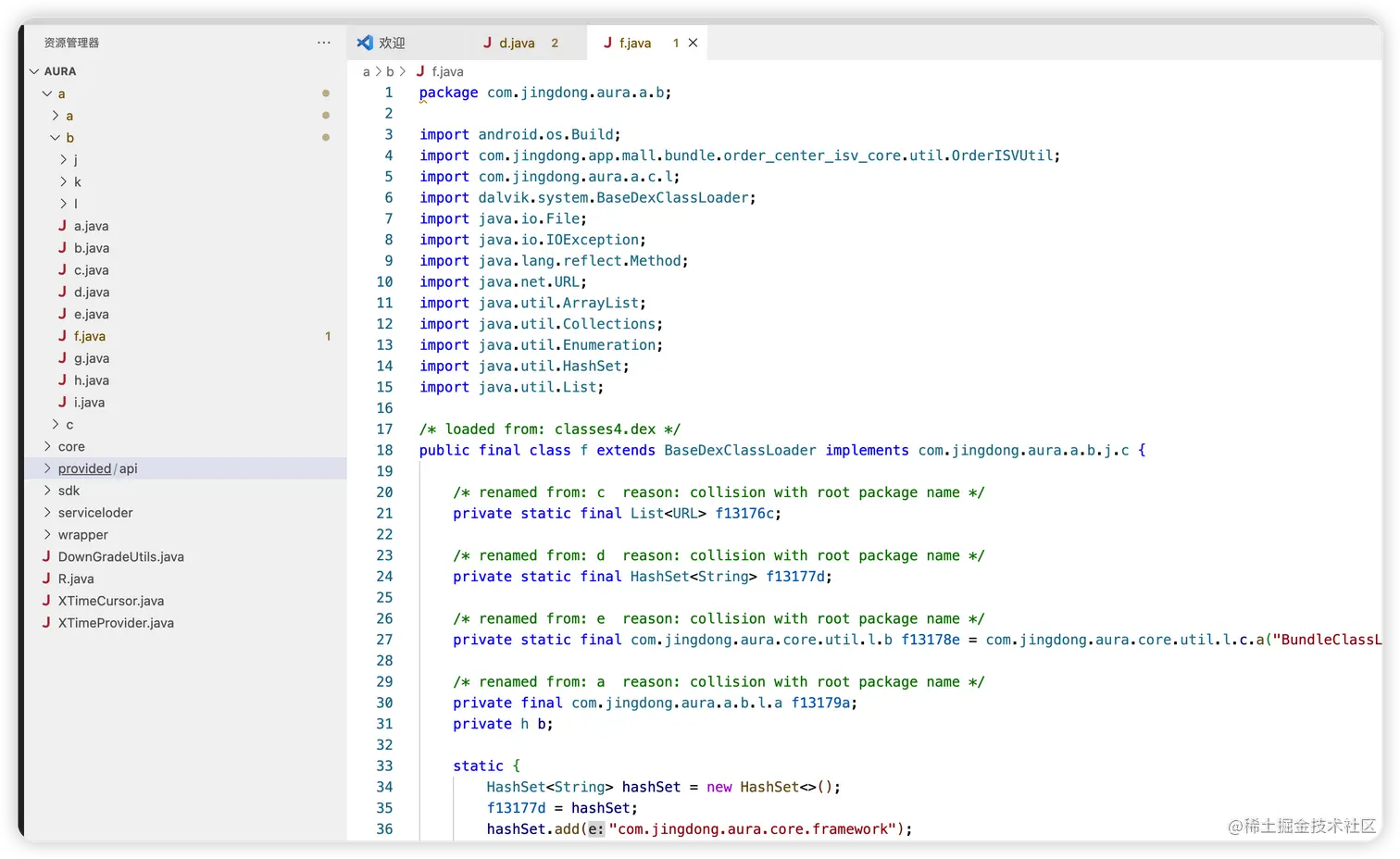Select f.java in the file tree
1400x859 pixels.
pyautogui.click(x=185, y=336)
